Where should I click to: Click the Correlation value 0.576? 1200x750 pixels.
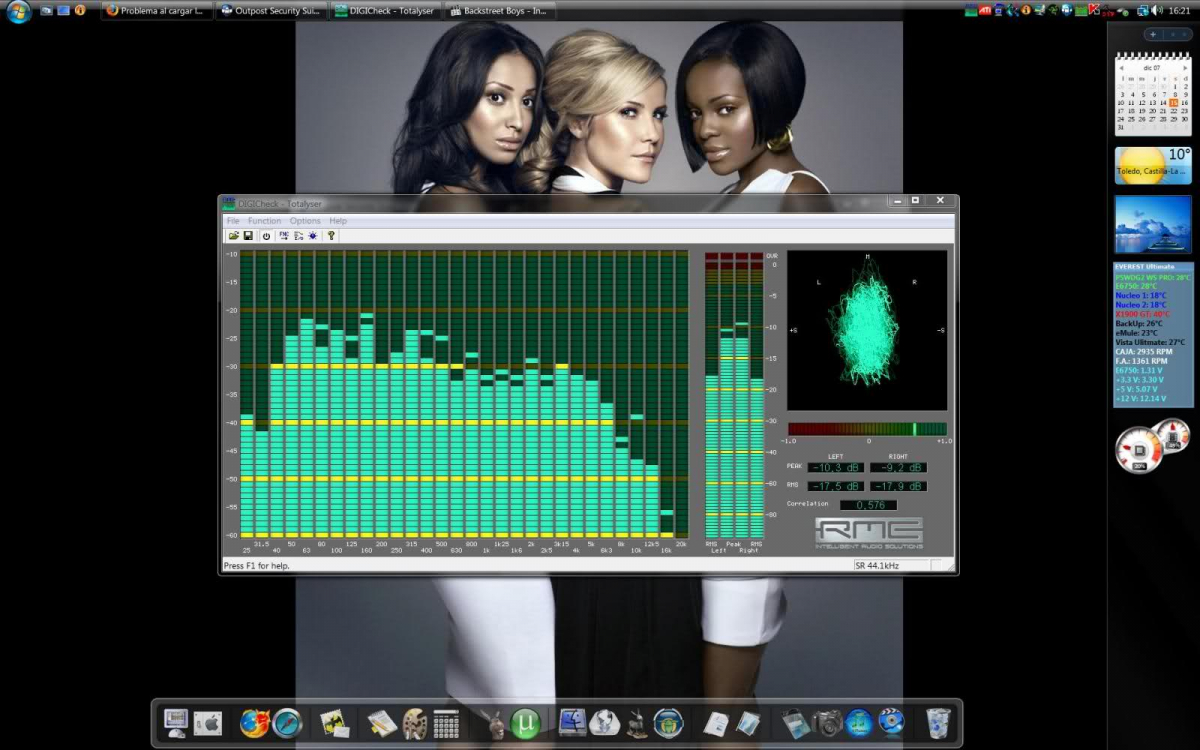pos(868,505)
